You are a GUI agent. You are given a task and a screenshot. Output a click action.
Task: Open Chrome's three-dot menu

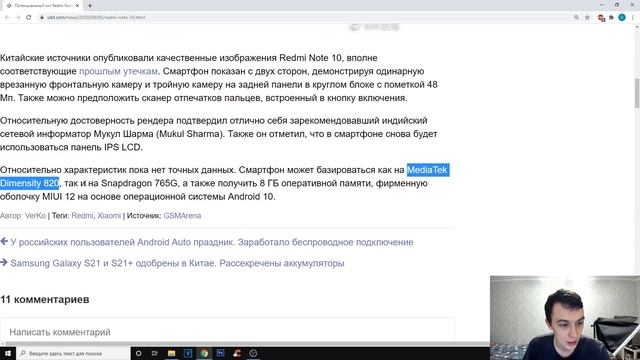click(x=633, y=17)
